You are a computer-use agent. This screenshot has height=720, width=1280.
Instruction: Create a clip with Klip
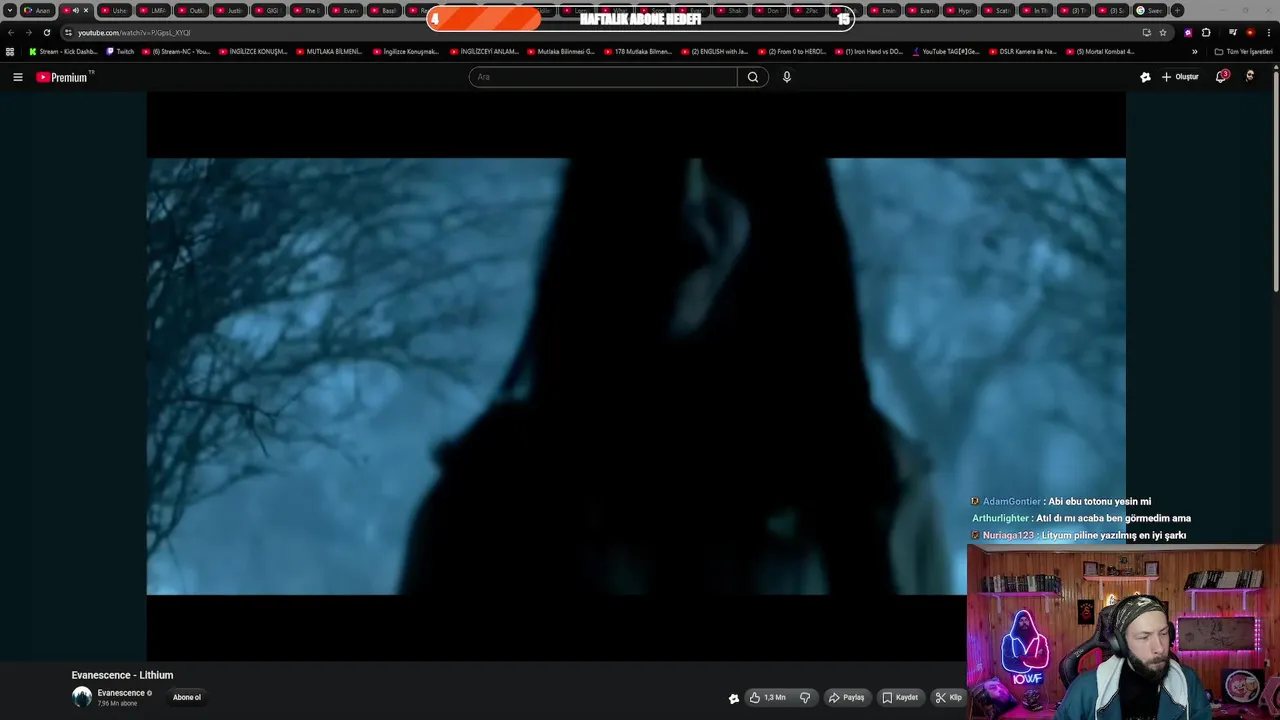[x=948, y=697]
